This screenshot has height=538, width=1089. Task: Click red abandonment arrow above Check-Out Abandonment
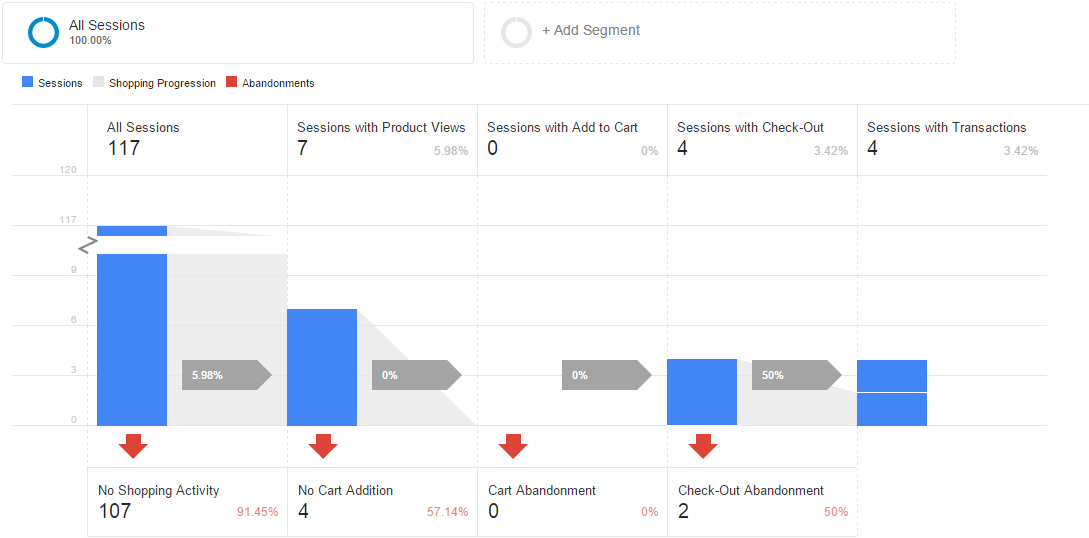pyautogui.click(x=703, y=446)
